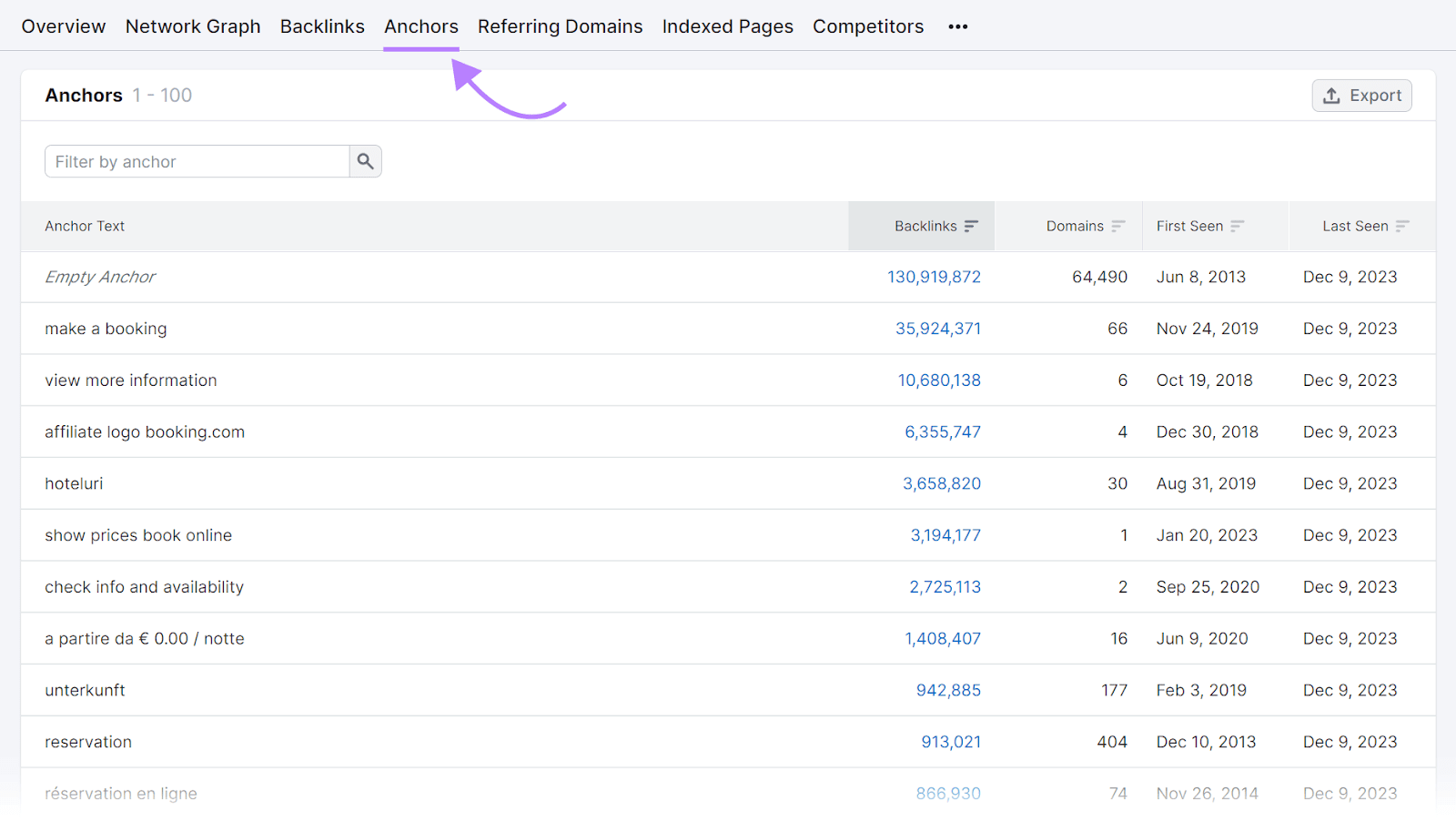Open the Competitors tab
Screen dimensions: 1456x822
[868, 26]
